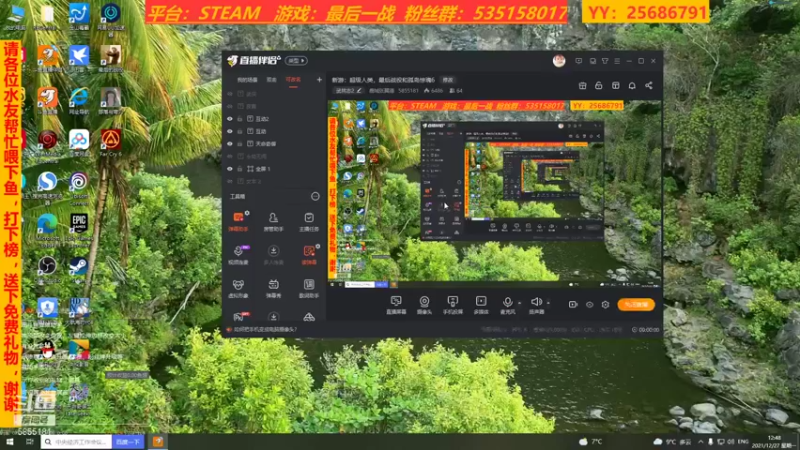Click the plus icon to add a scene

[319, 80]
